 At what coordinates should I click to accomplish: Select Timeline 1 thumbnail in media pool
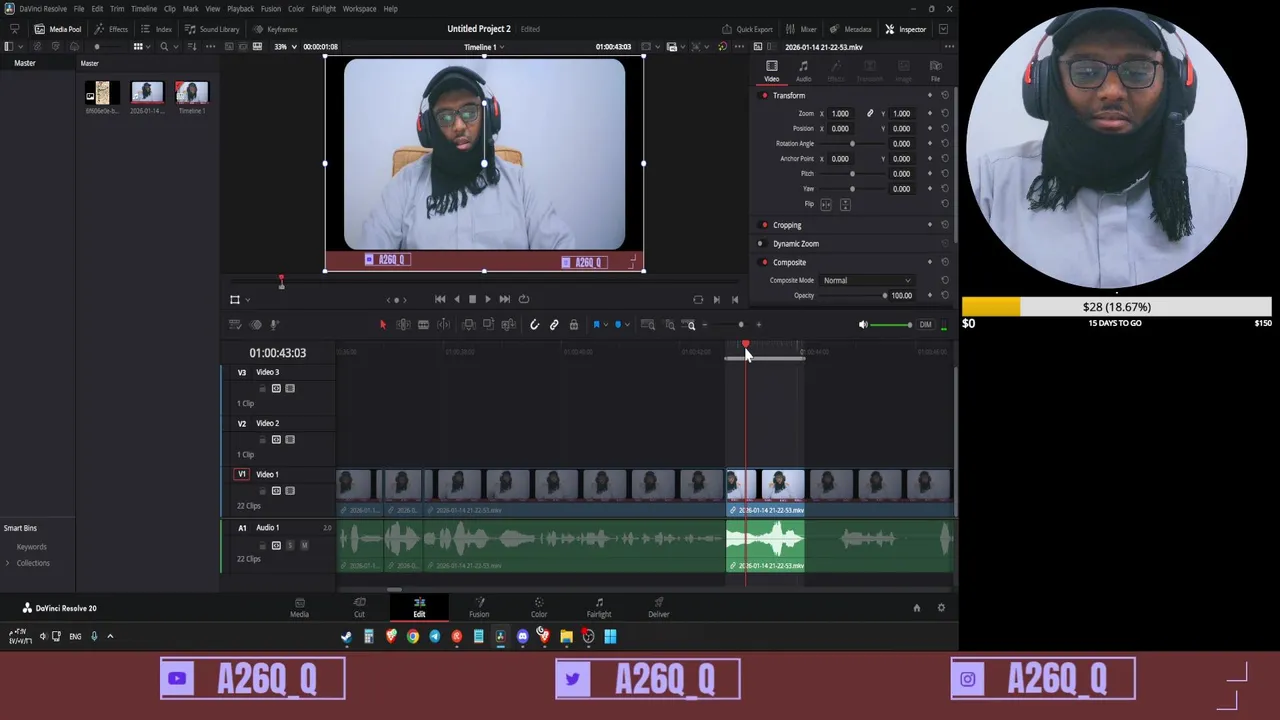192,94
